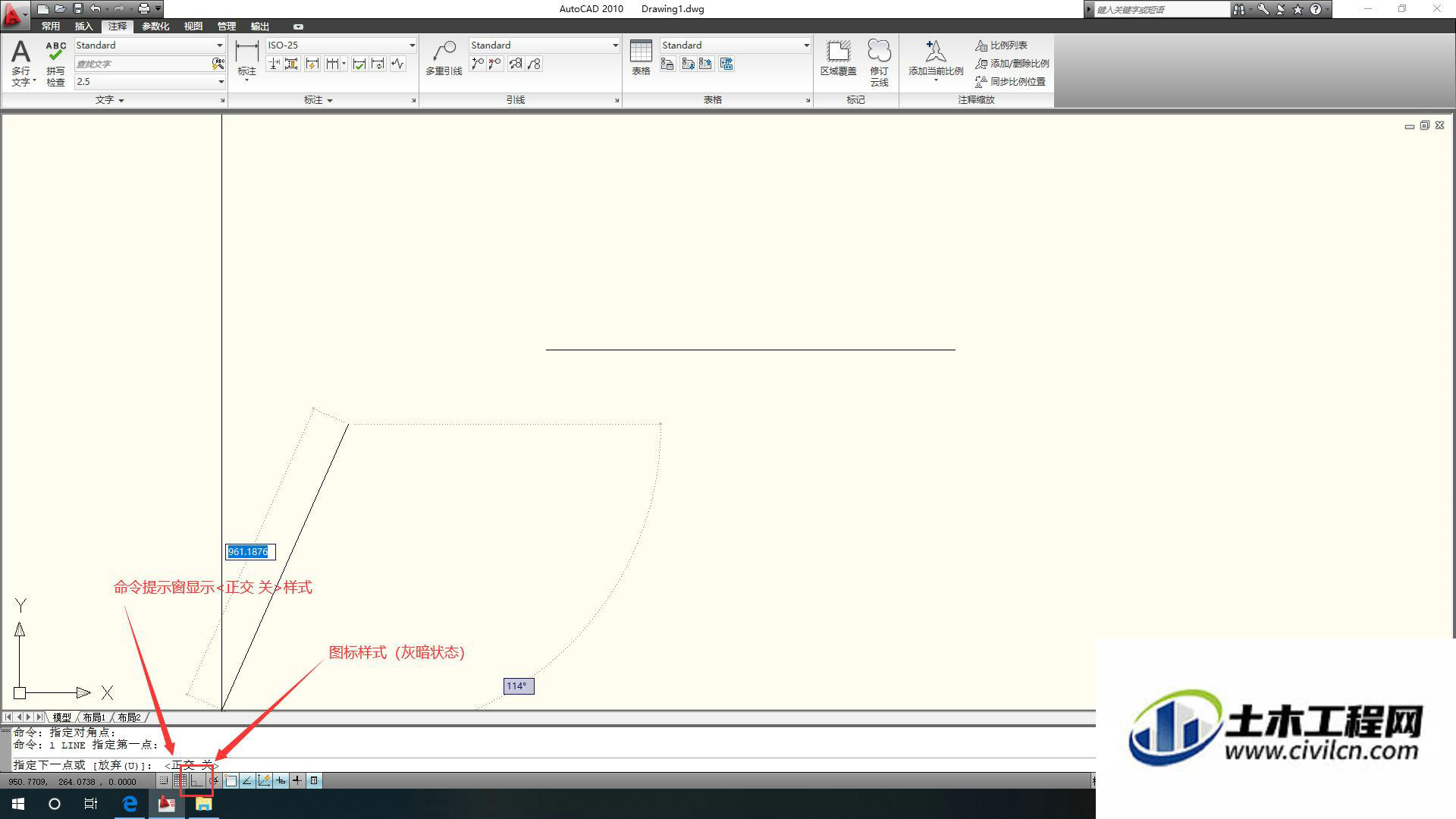The width and height of the screenshot is (1456, 819).
Task: Click the keyword search box in title bar
Action: (x=1160, y=9)
